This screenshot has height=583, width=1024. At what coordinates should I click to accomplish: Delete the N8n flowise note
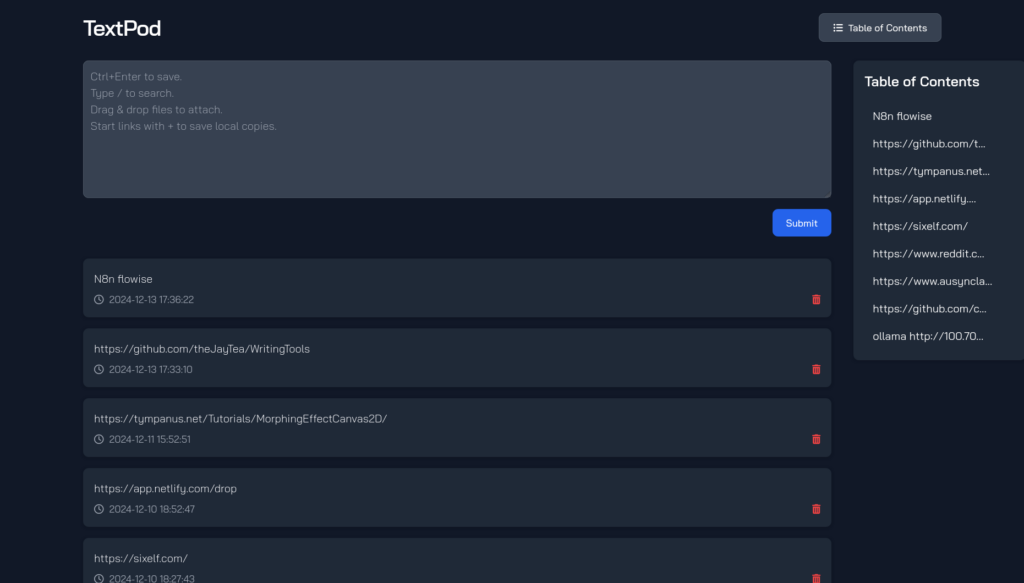pos(816,299)
